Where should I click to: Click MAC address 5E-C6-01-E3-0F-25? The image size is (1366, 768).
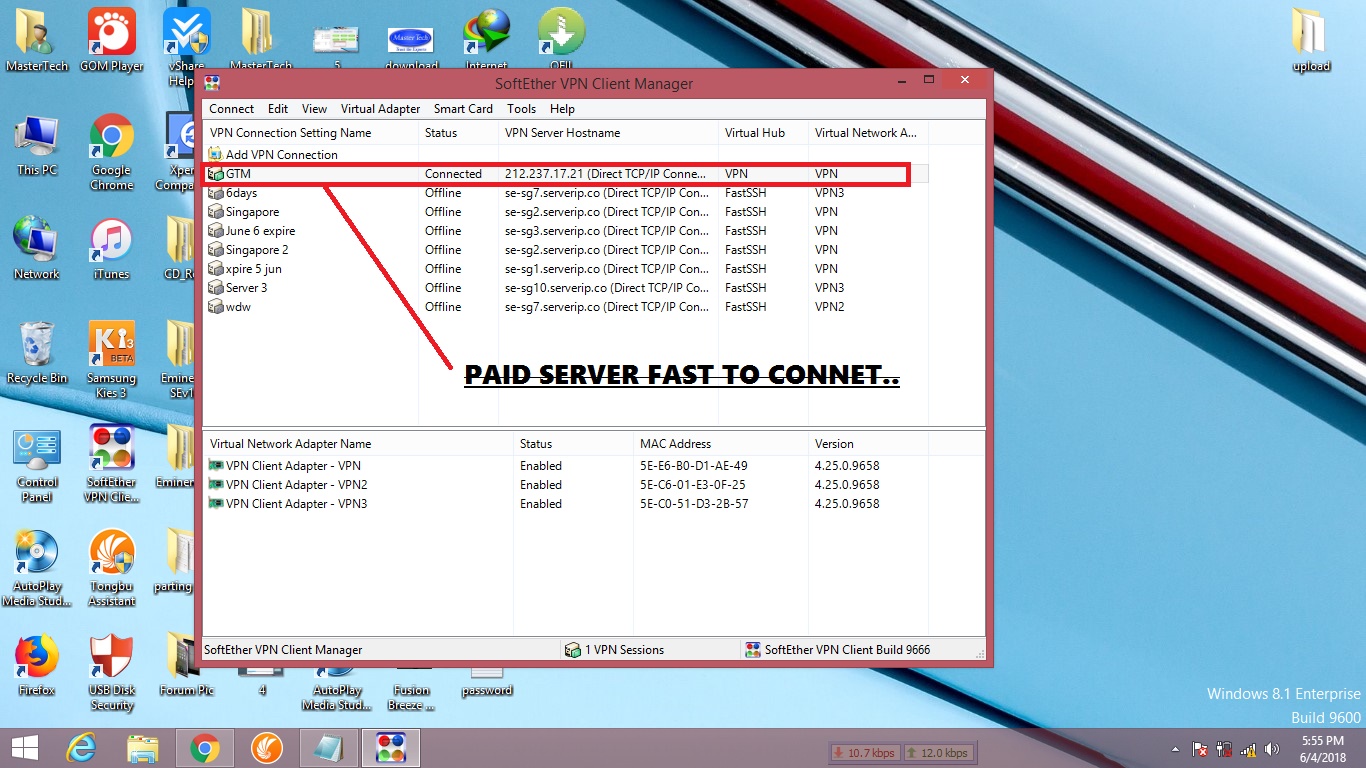692,485
